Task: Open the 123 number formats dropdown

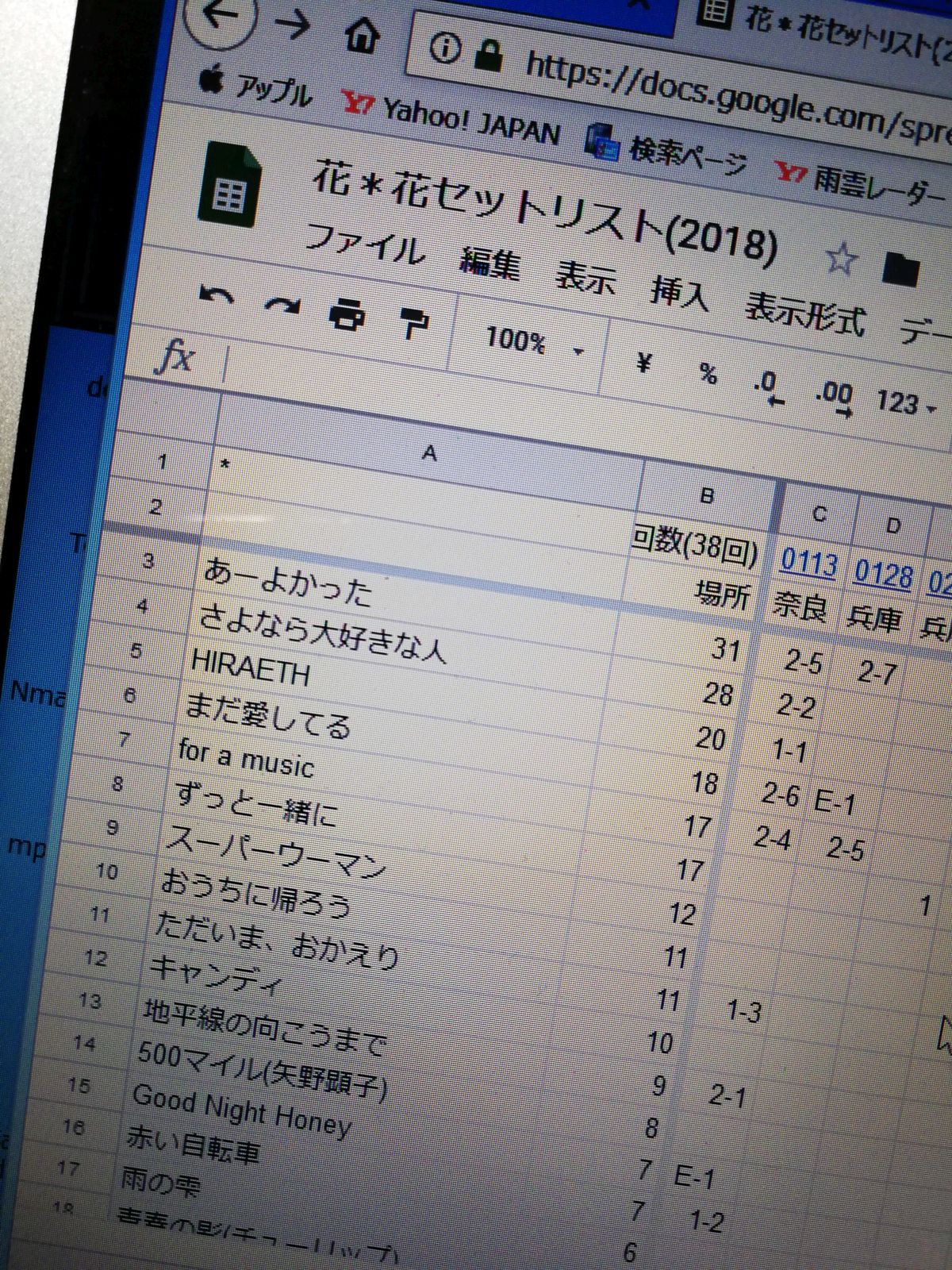Action: [x=906, y=403]
